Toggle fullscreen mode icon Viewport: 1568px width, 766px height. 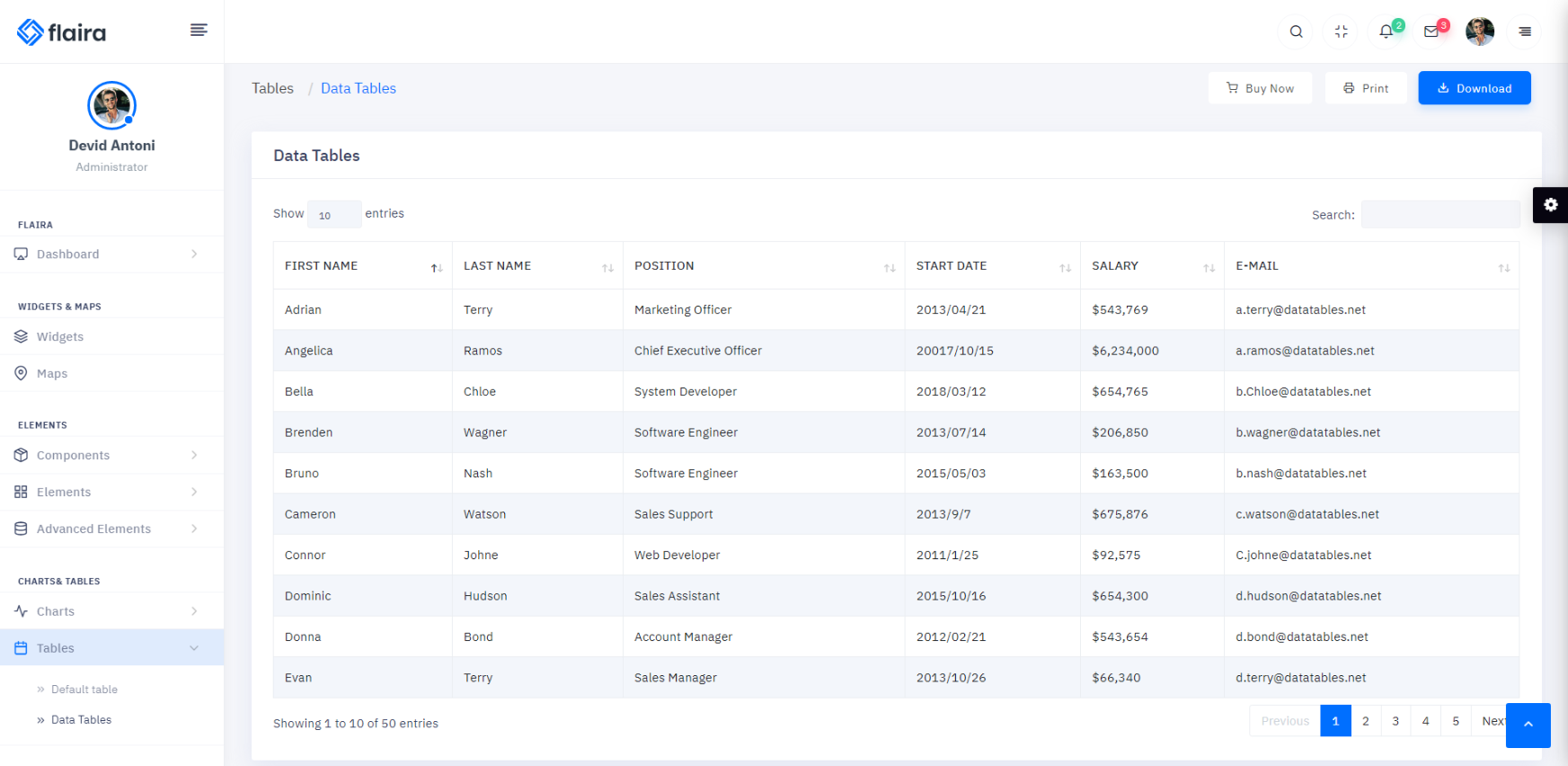pos(1341,31)
